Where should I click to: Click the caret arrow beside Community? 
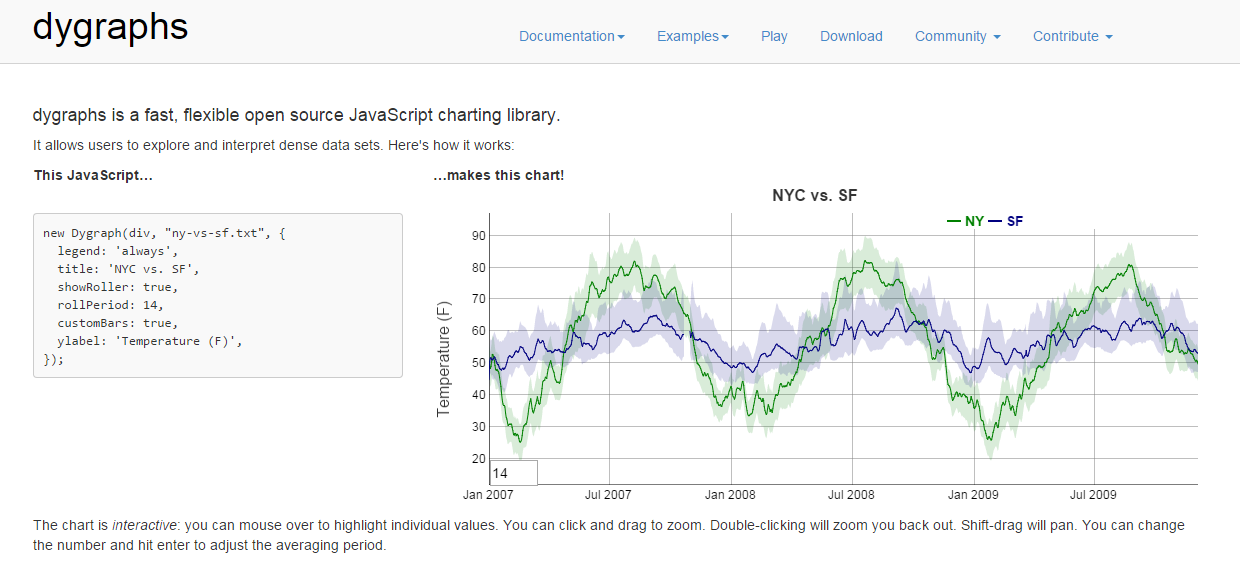click(x=996, y=37)
